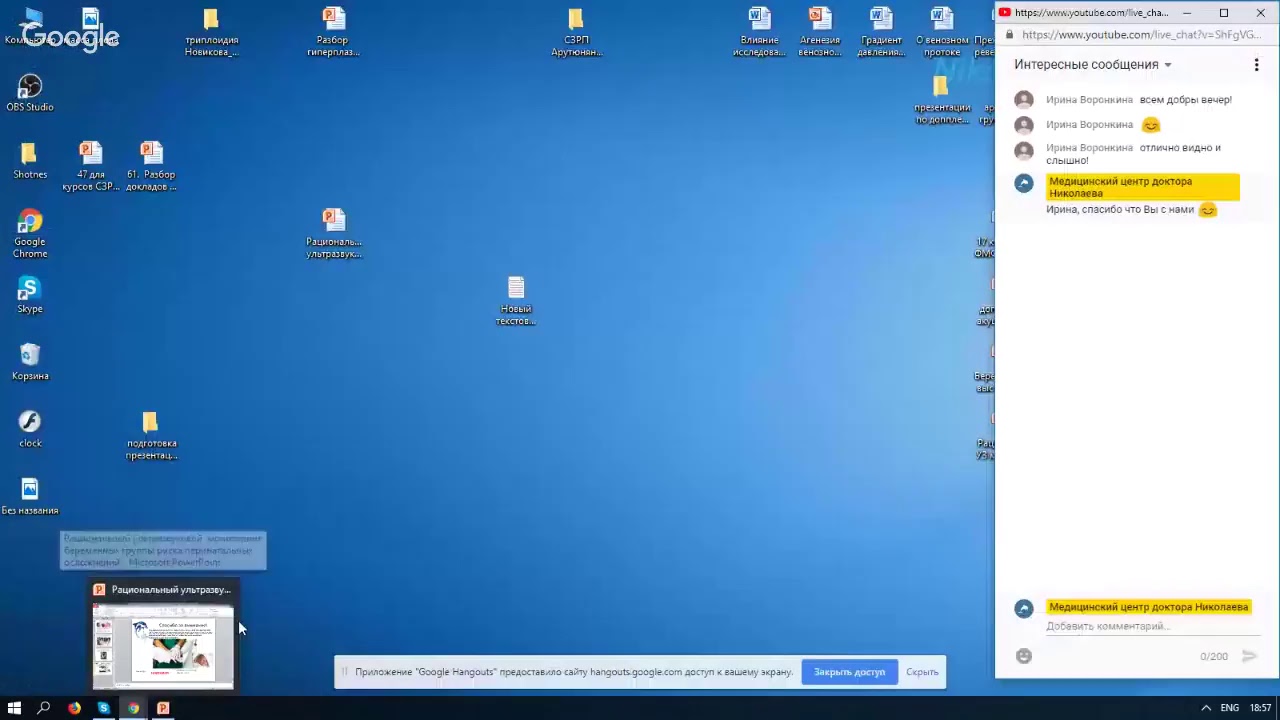Send the chat message arrow
The height and width of the screenshot is (720, 1280).
click(1248, 656)
